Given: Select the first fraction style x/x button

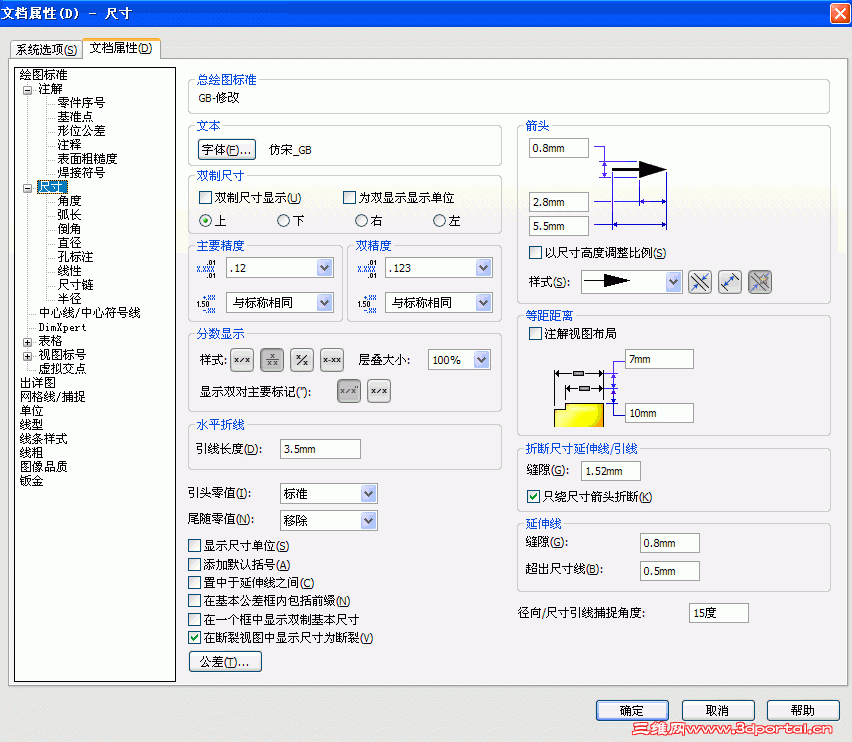Looking at the screenshot, I should (242, 360).
